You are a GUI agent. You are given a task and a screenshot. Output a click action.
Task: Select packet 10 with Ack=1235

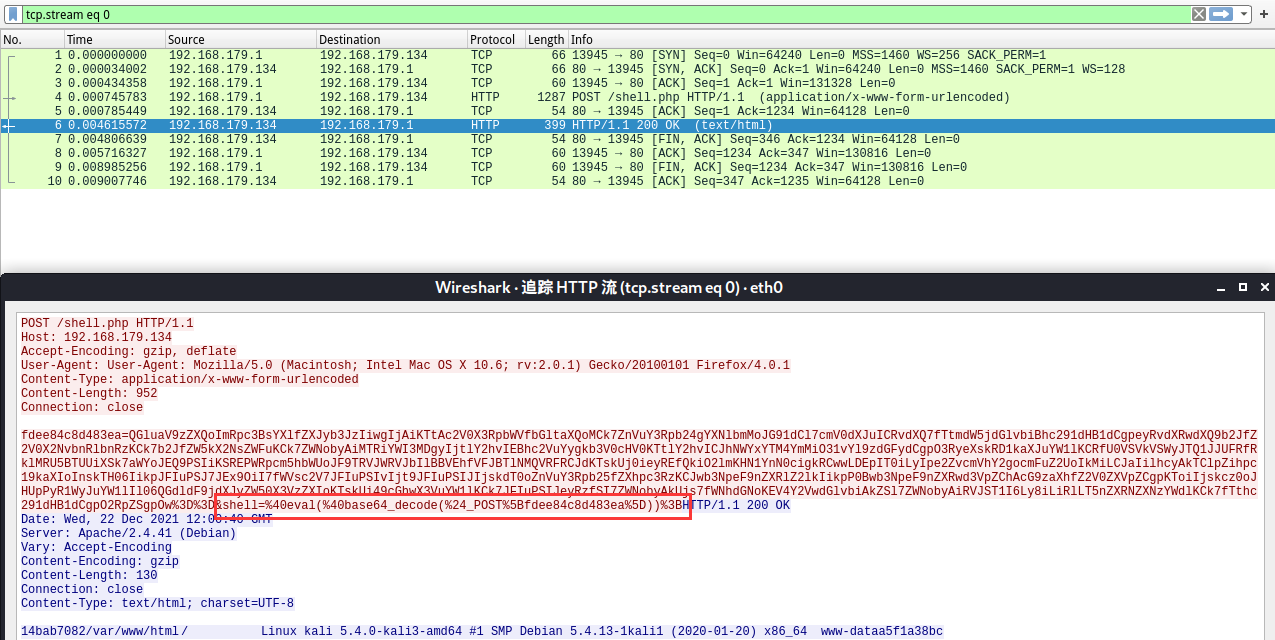[637, 181]
